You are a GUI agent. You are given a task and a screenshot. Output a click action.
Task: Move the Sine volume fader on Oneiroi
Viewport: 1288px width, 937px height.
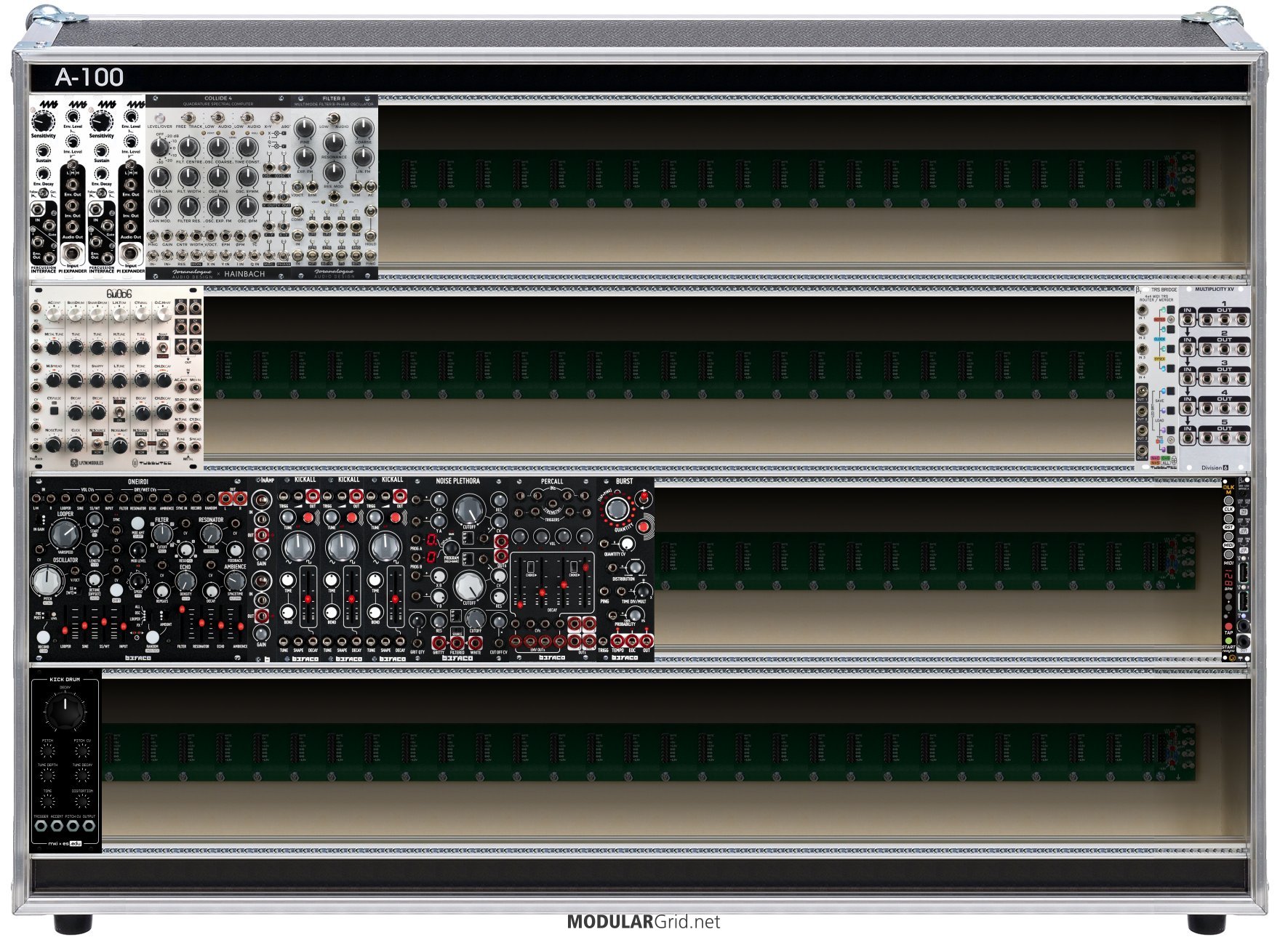(85, 624)
